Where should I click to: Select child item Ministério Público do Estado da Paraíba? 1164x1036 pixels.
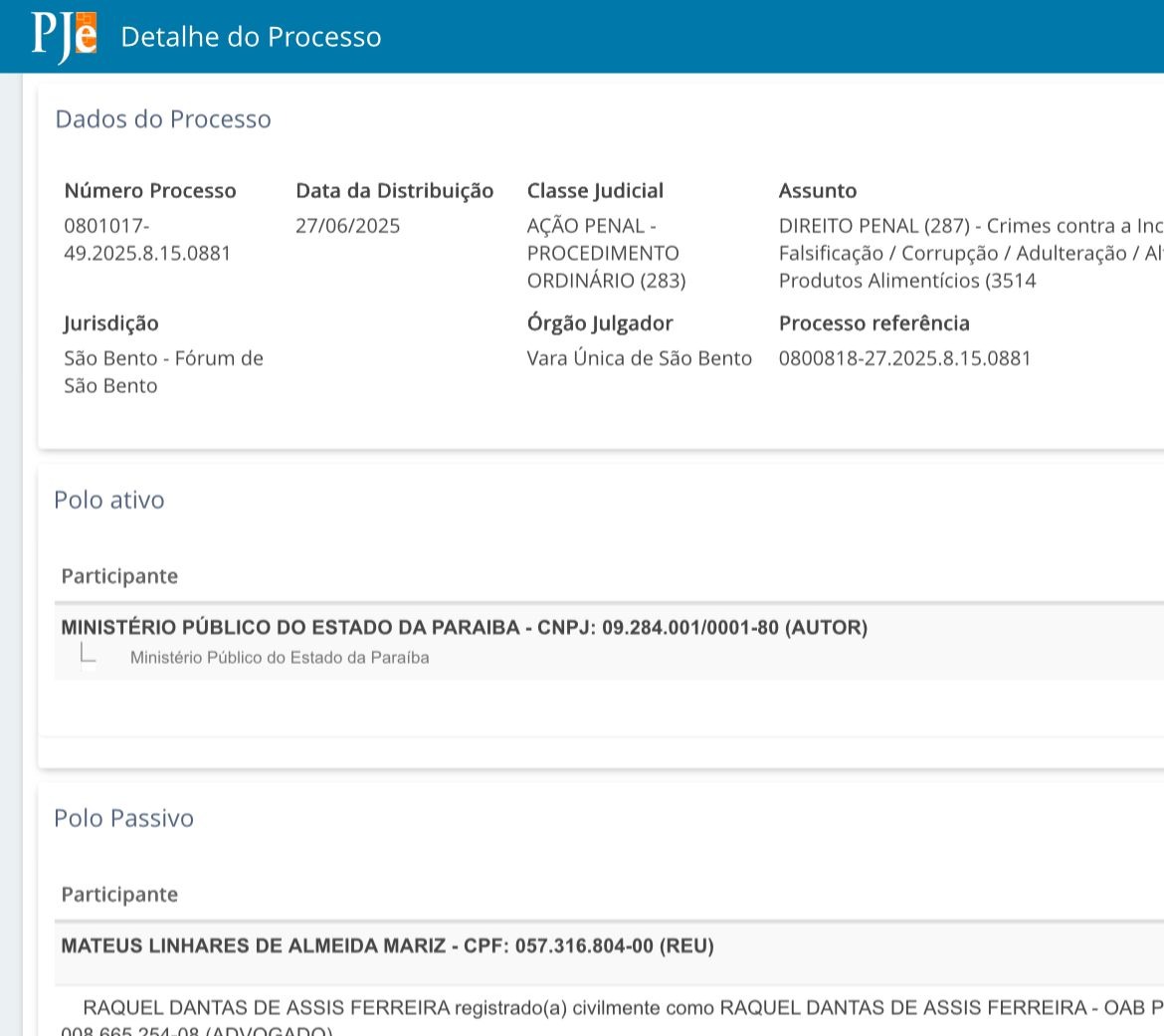(x=280, y=658)
